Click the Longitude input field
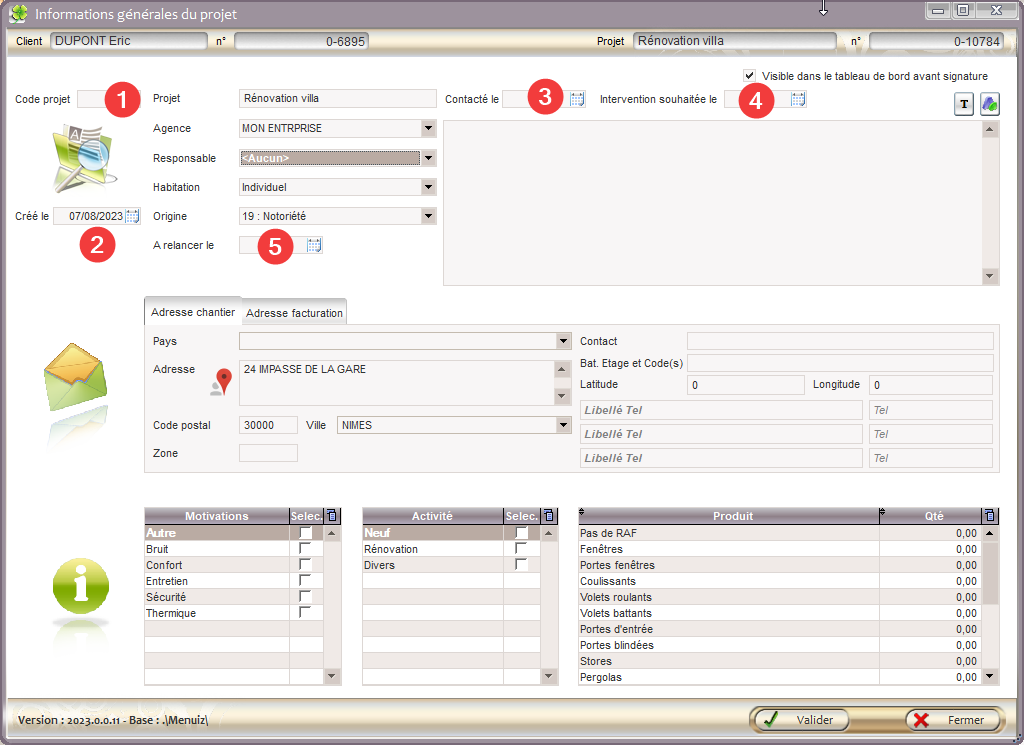Screen dimensions: 1024x745 coord(931,385)
